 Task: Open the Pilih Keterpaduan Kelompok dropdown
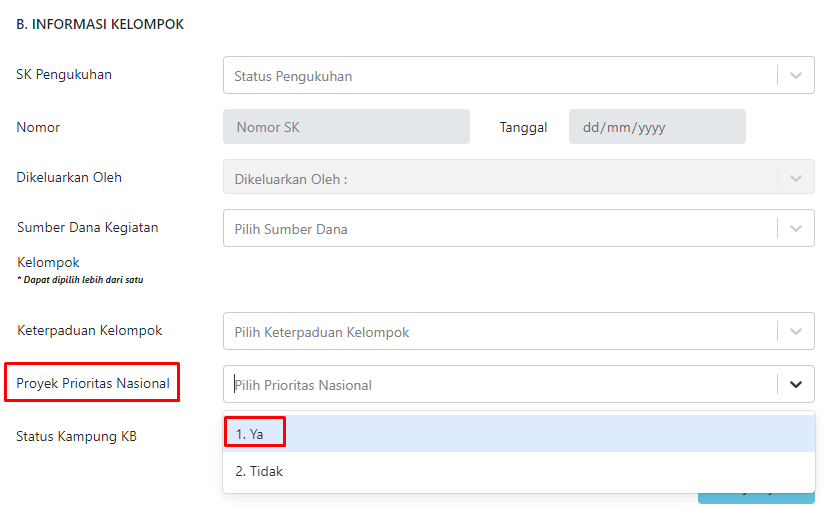(x=519, y=331)
